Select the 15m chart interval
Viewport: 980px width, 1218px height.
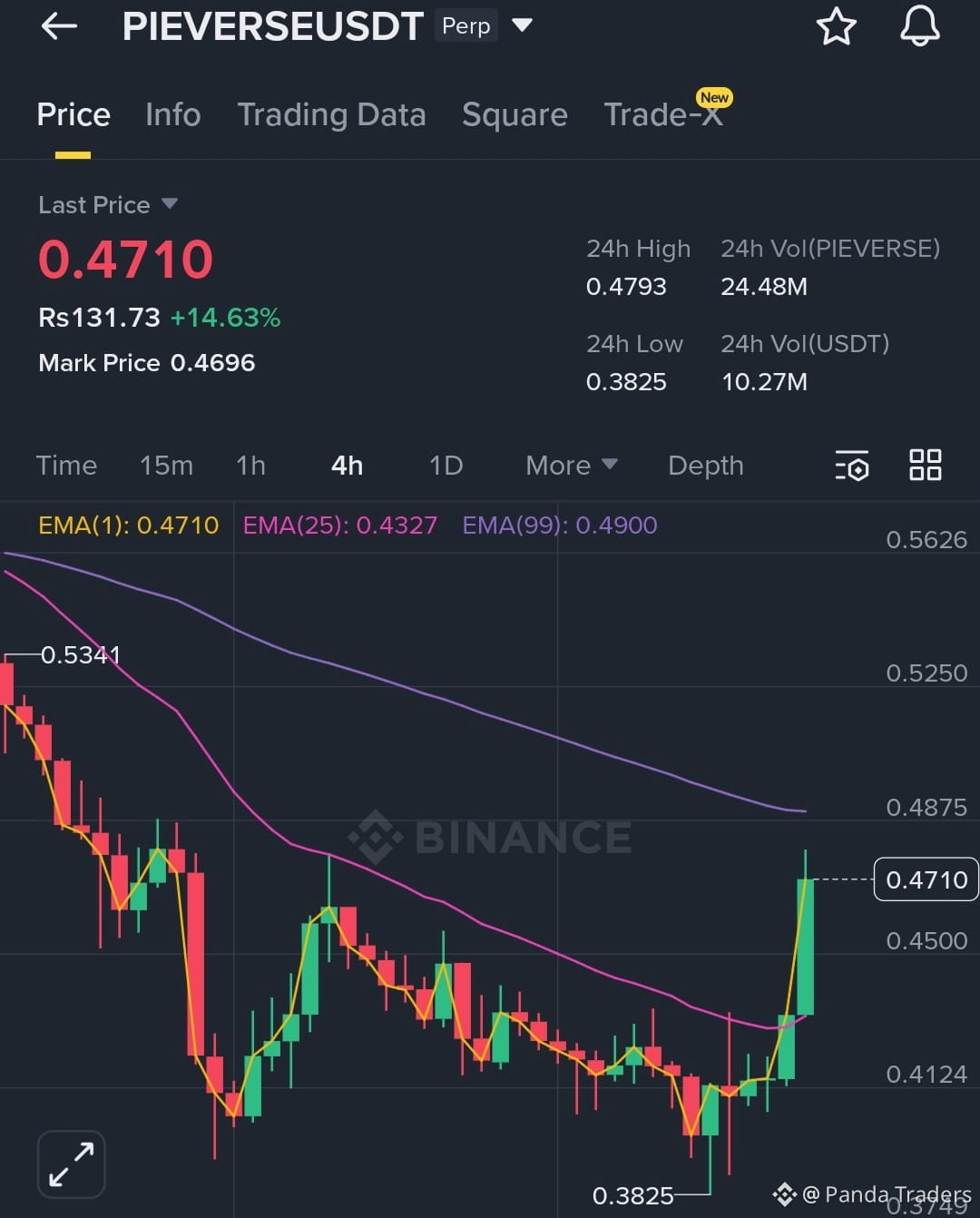[x=166, y=466]
